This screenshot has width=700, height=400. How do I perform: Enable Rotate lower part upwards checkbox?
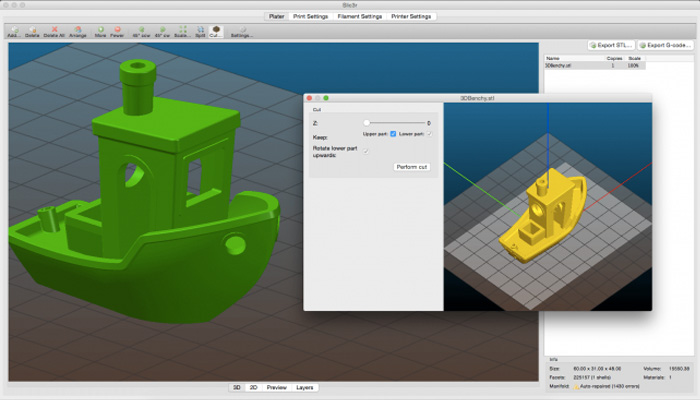[366, 151]
